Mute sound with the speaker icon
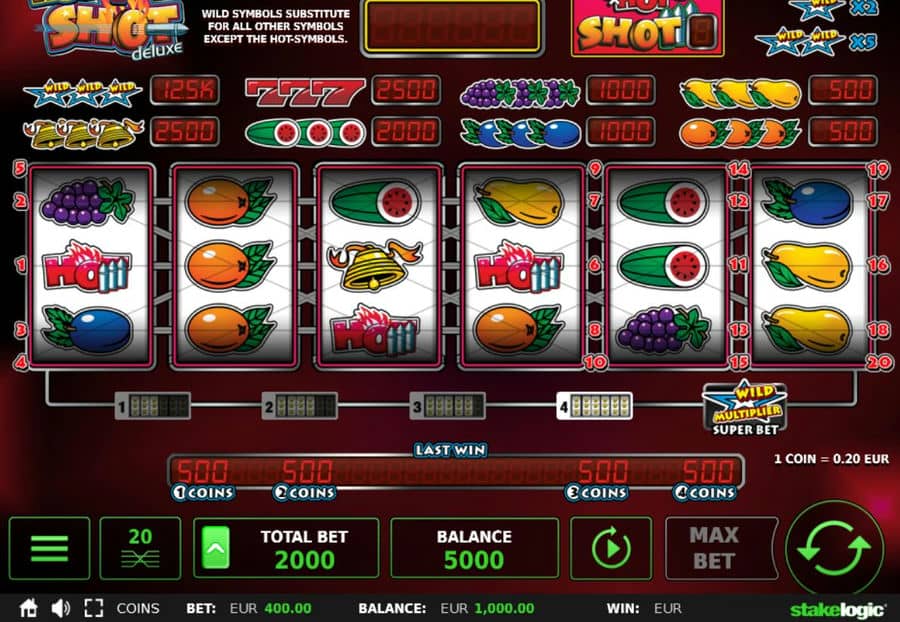Screen dimensions: 900x622 (60, 608)
